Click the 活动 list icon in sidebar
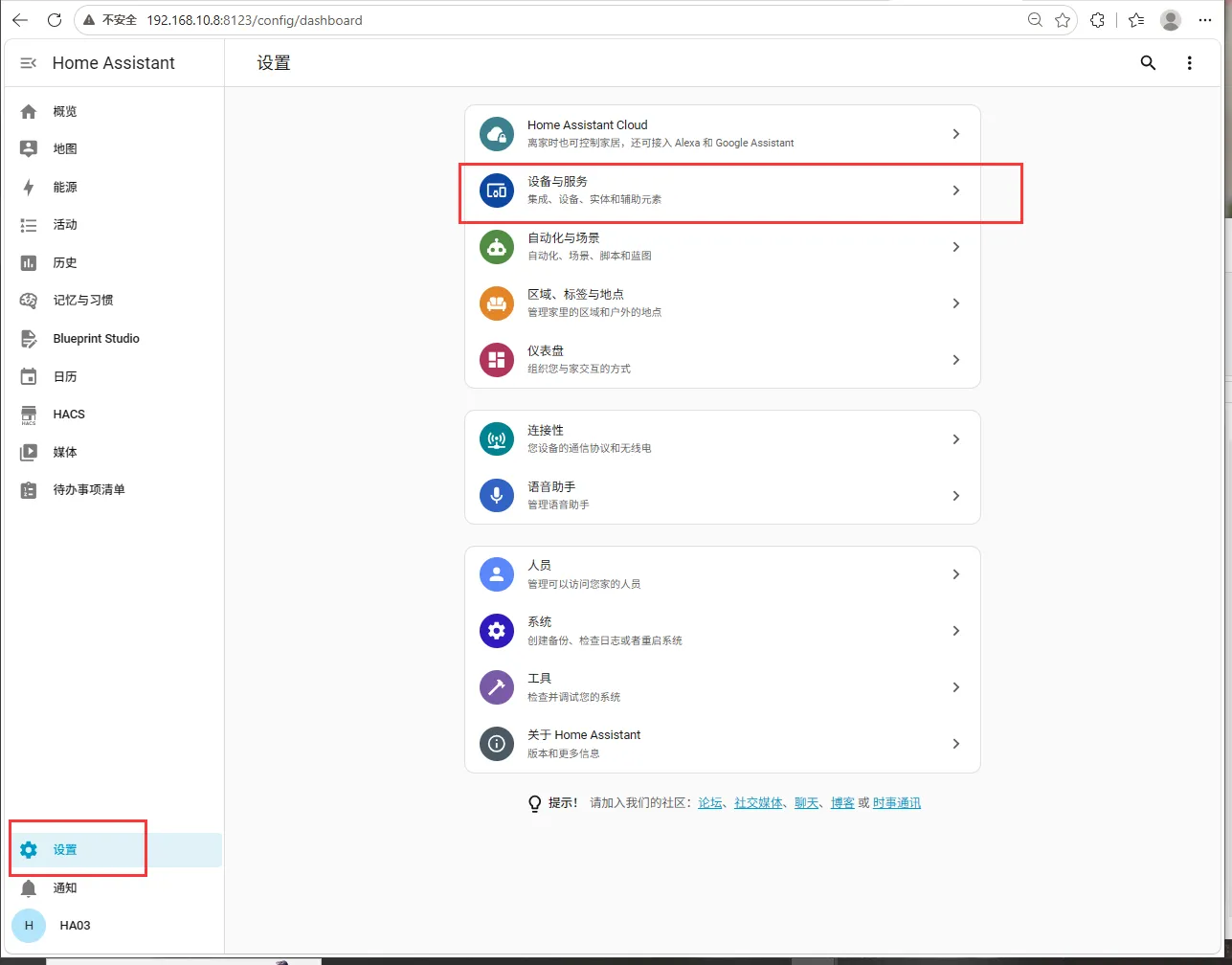Image resolution: width=1232 pixels, height=965 pixels. point(29,225)
